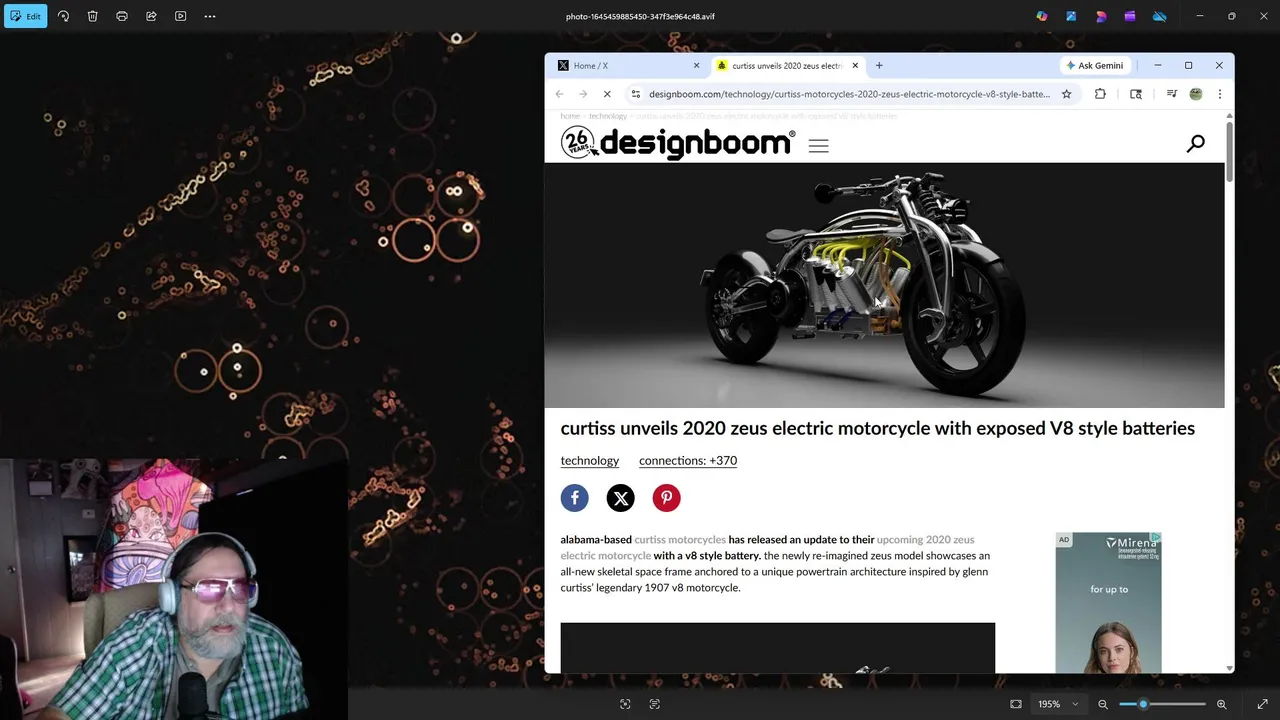Open the 195% zoom dropdown

(1056, 704)
